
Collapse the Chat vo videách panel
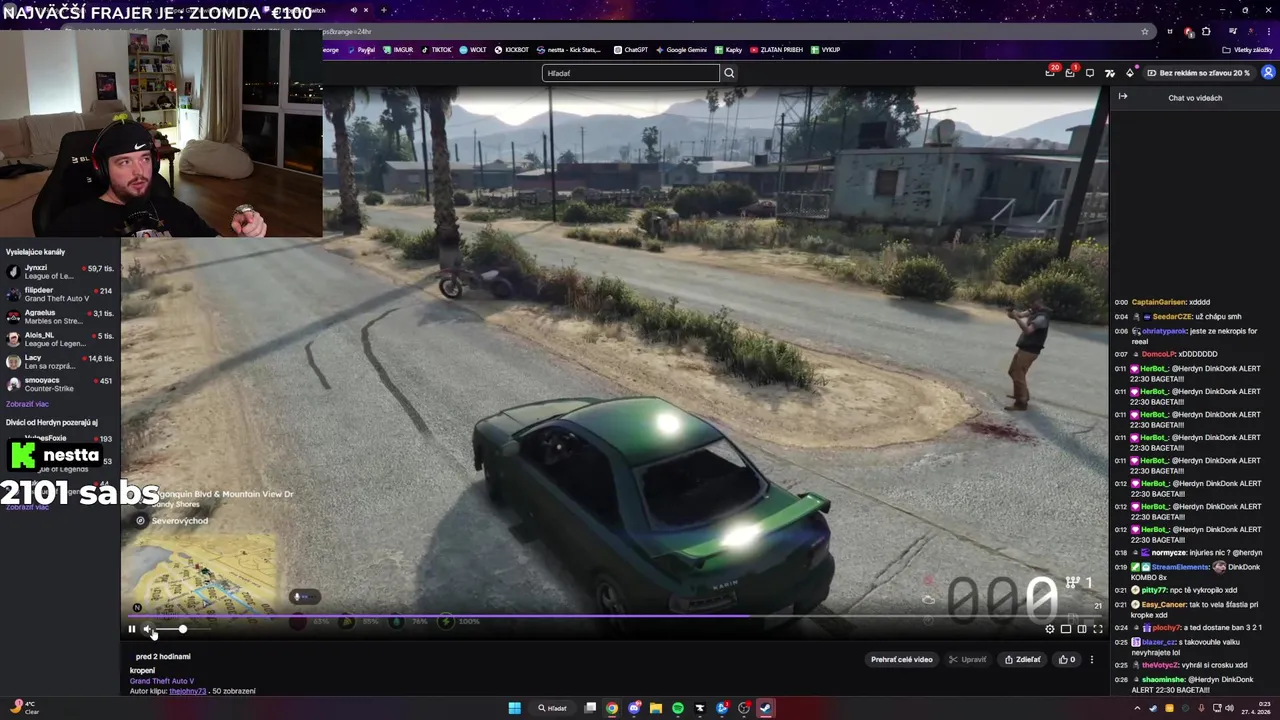point(1123,97)
